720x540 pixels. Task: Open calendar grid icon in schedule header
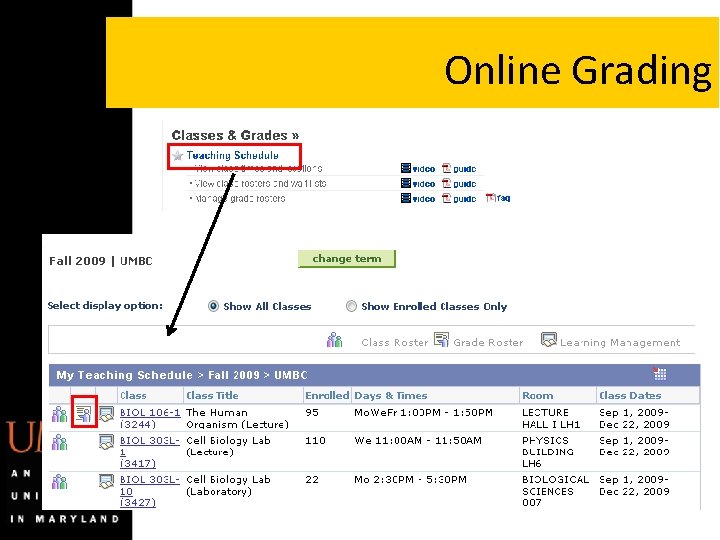pyautogui.click(x=659, y=374)
